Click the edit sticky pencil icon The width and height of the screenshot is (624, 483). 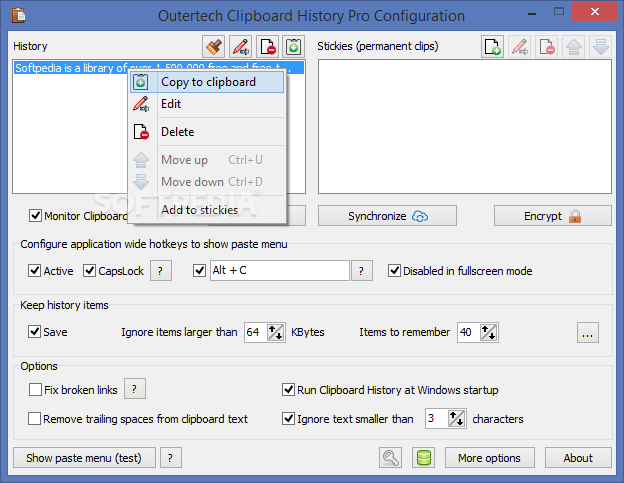[x=519, y=47]
